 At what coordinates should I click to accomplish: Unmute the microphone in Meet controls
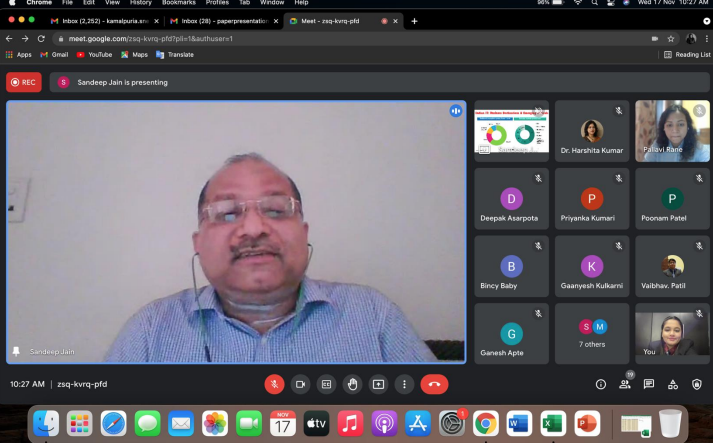(274, 384)
